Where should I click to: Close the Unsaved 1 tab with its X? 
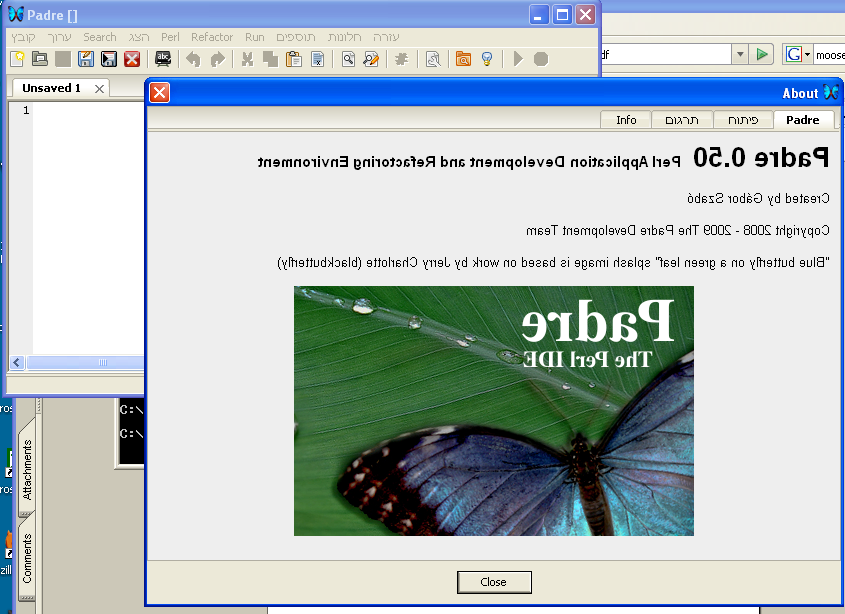tap(99, 88)
